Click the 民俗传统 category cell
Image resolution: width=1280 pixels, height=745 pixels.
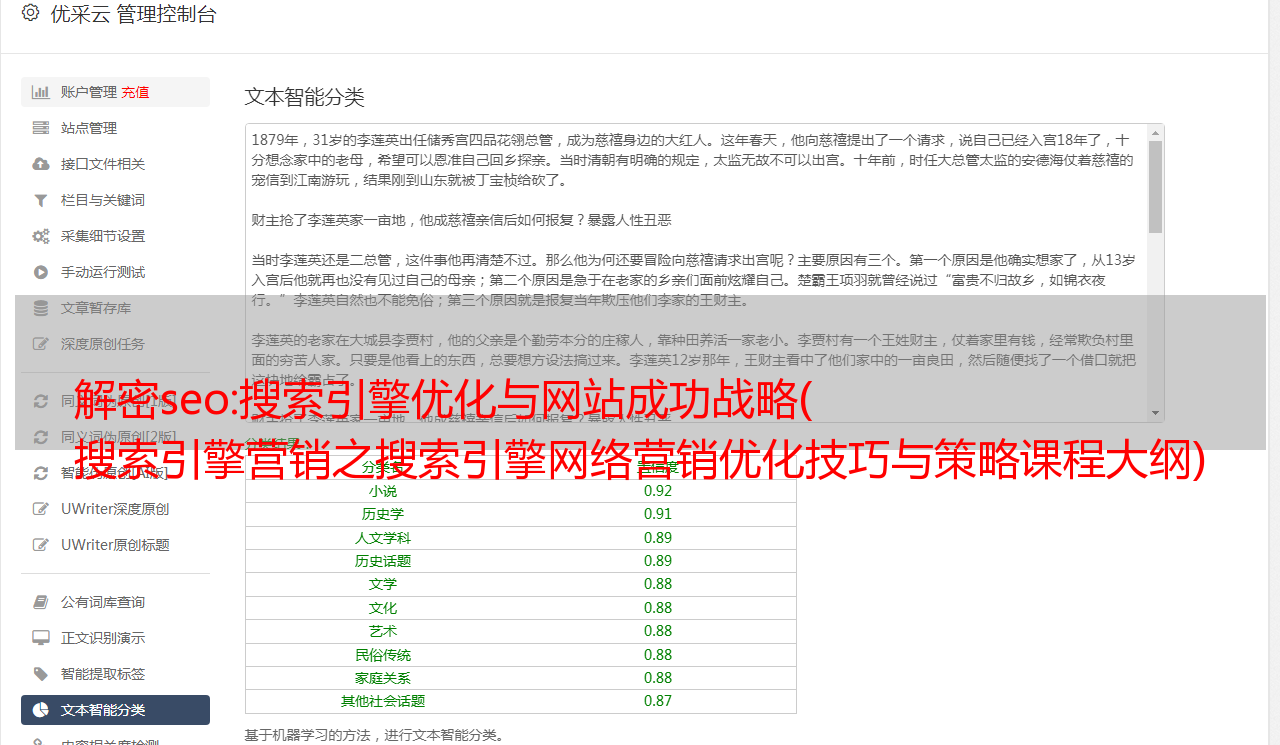[383, 655]
